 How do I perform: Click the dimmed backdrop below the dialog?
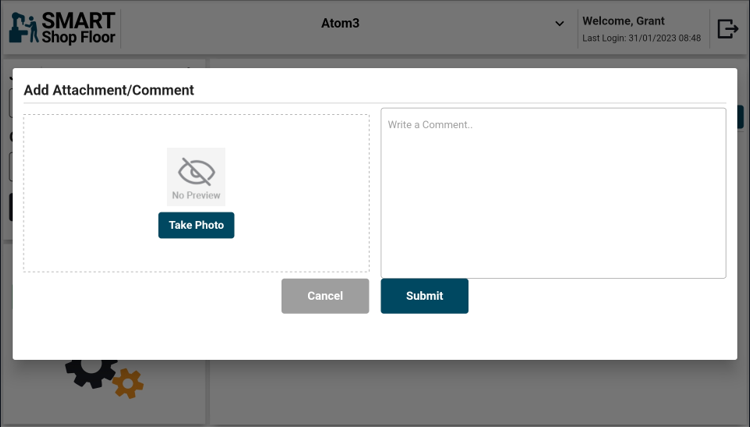coord(450,395)
